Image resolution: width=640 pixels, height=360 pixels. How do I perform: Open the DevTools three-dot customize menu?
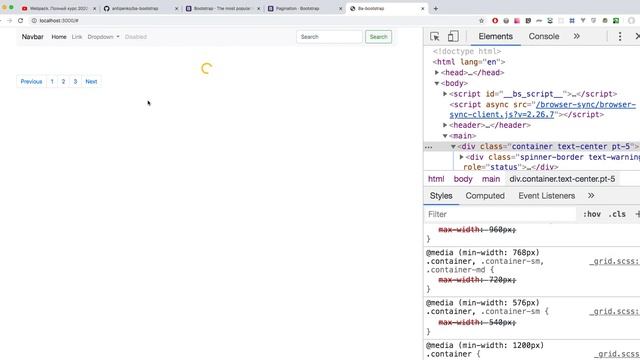pos(620,36)
